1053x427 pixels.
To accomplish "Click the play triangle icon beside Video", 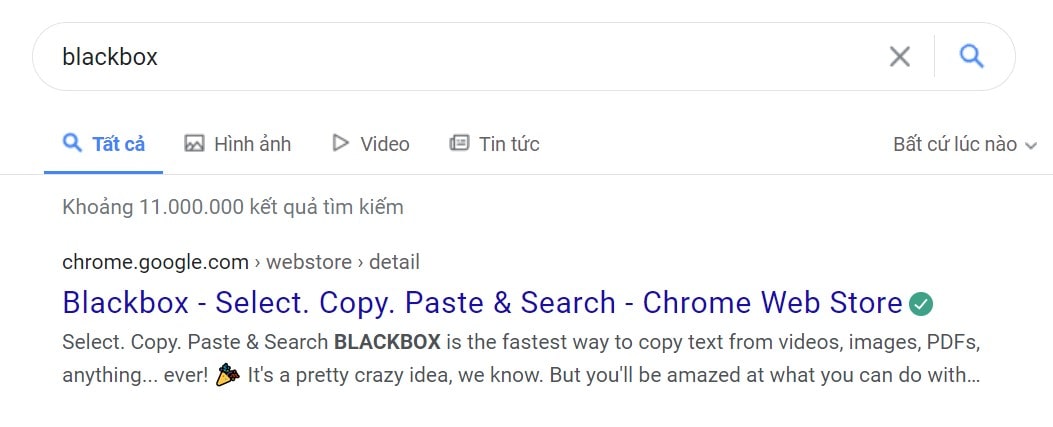I will coord(341,143).
